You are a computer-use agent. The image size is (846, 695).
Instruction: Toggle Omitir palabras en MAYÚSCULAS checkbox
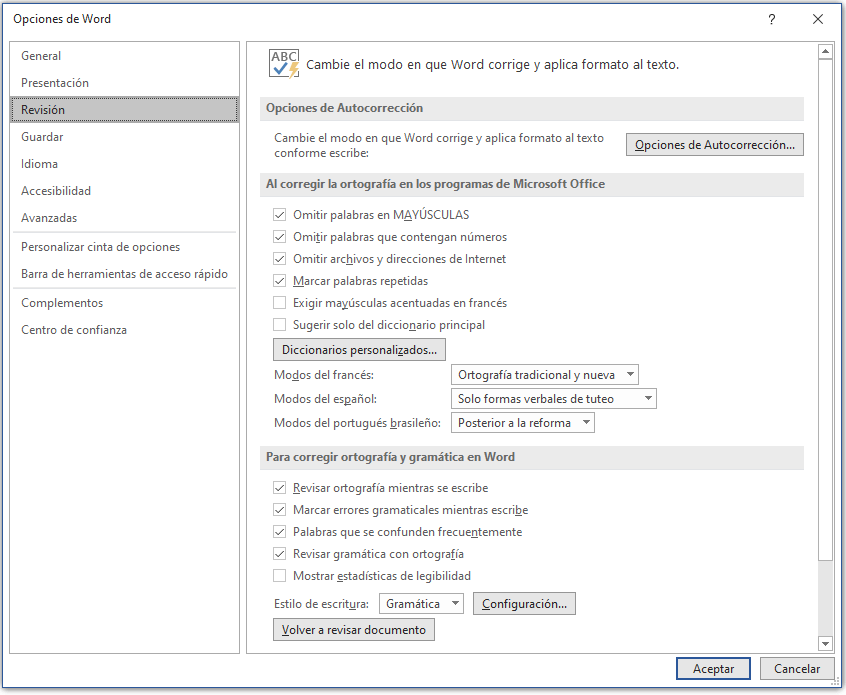279,215
